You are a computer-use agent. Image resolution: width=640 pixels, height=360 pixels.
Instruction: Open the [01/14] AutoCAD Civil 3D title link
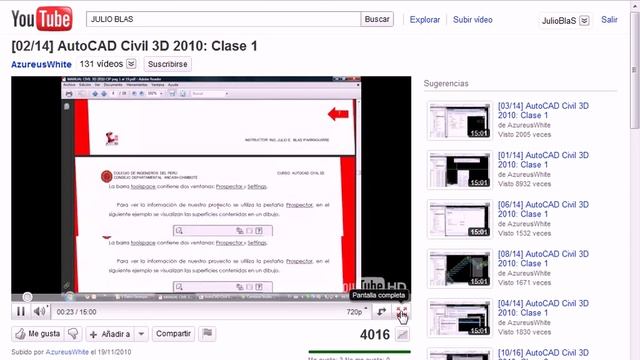coord(543,160)
